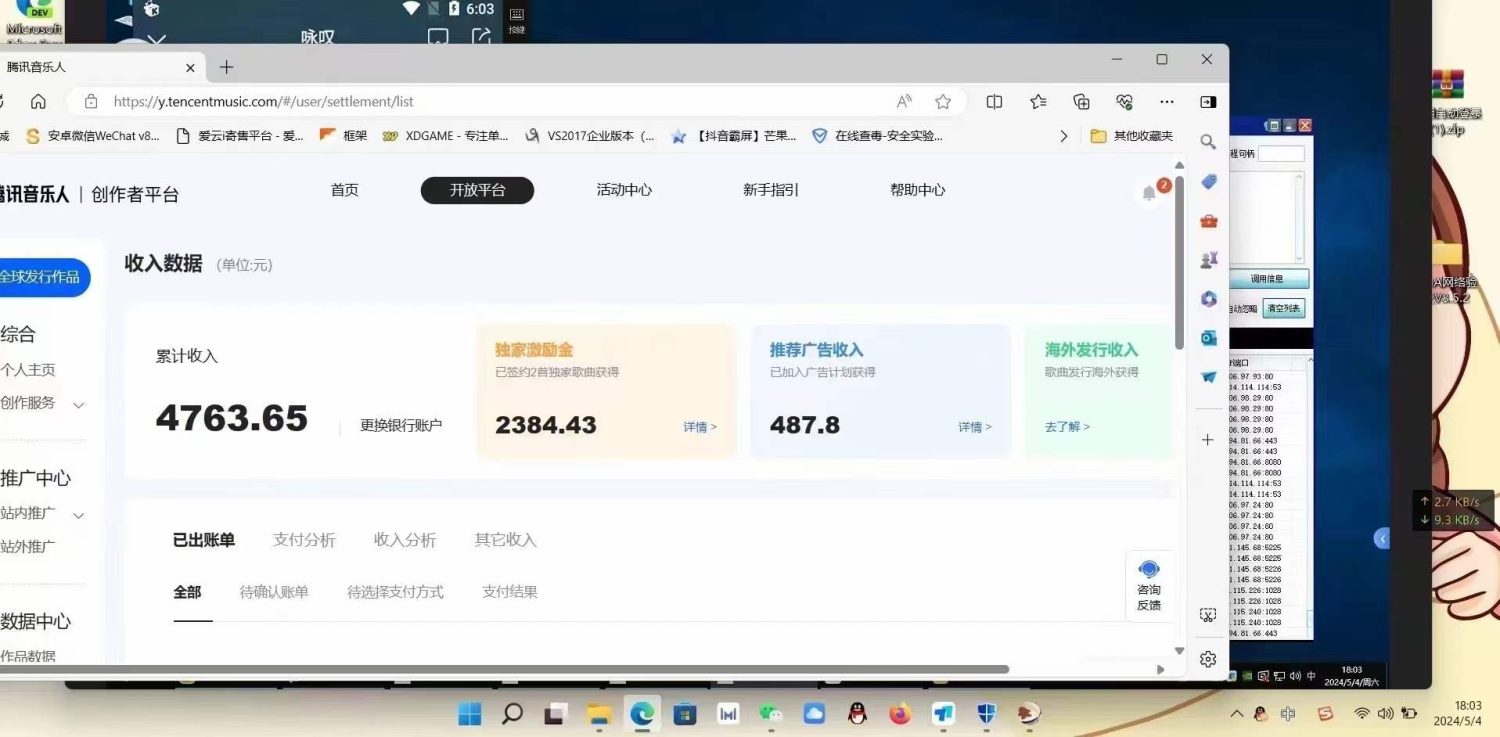Open Search in the Edge sidebar
The height and width of the screenshot is (737, 1500).
pos(1208,142)
